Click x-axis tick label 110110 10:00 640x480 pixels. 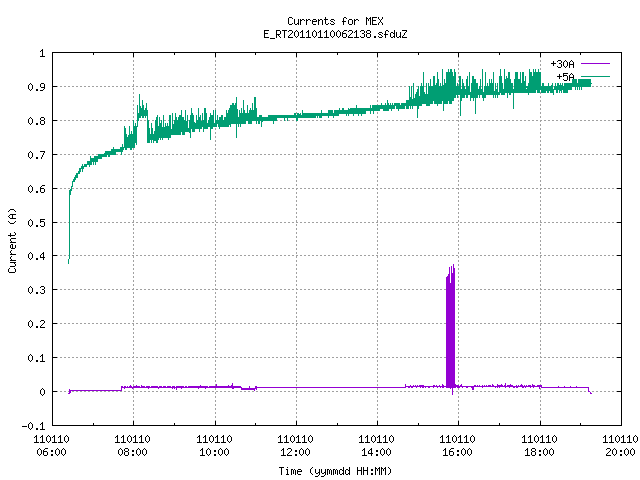(214, 446)
